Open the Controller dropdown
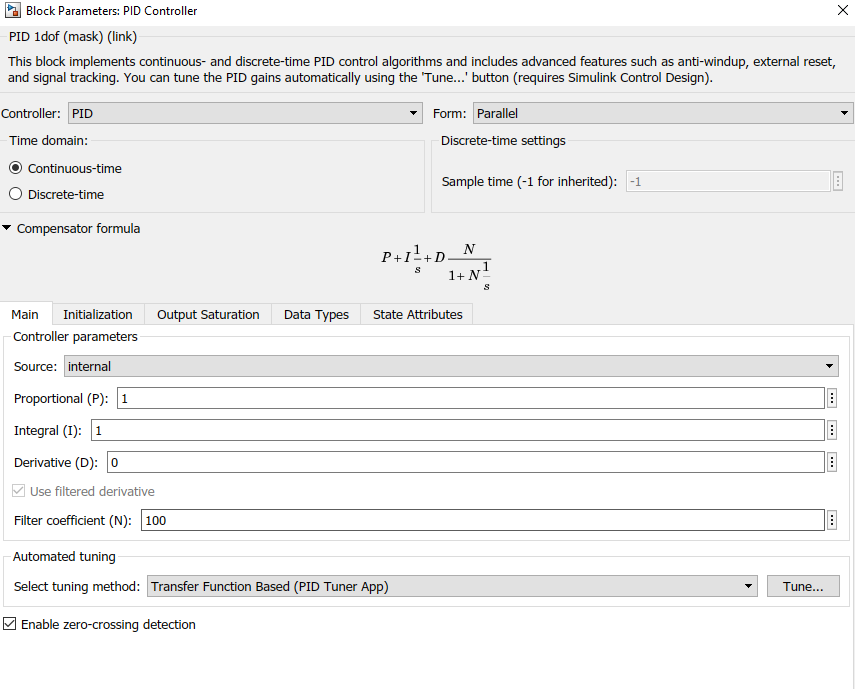This screenshot has height=689, width=855. point(414,113)
